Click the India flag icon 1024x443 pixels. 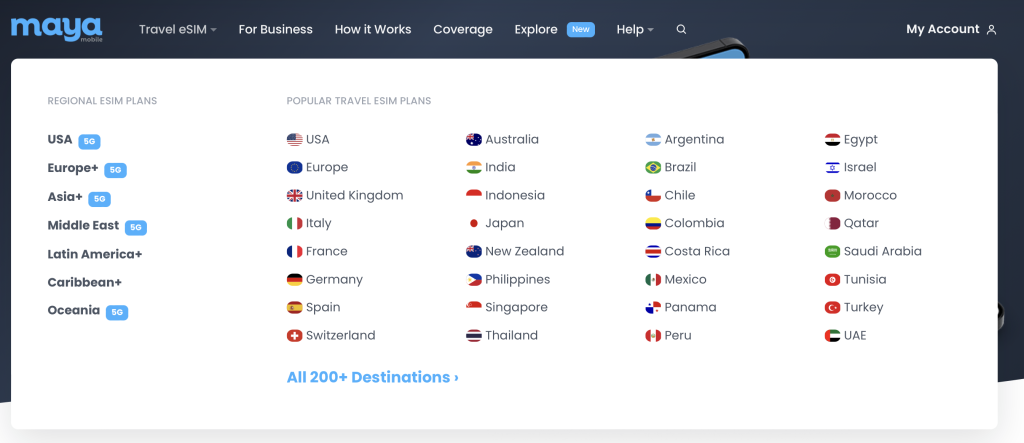click(473, 168)
